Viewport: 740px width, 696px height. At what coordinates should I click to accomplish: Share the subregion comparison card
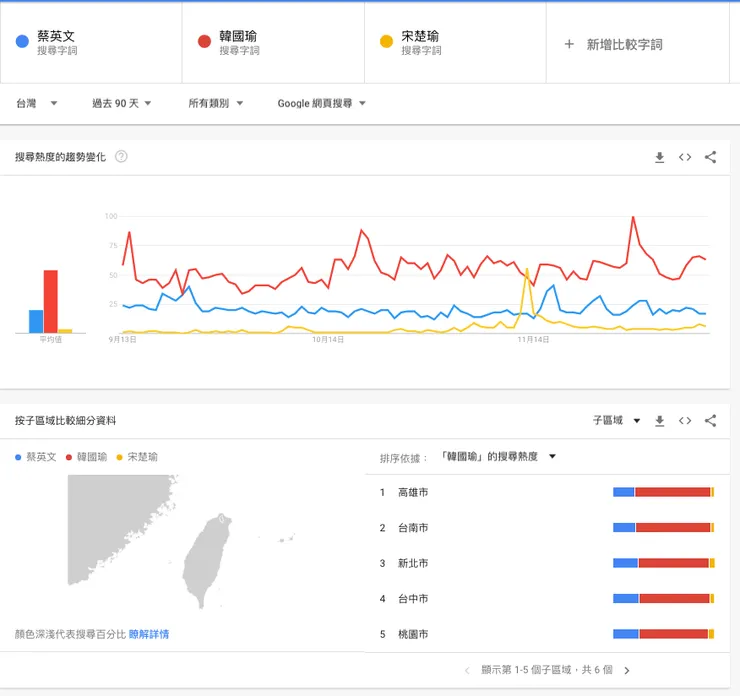(710, 420)
